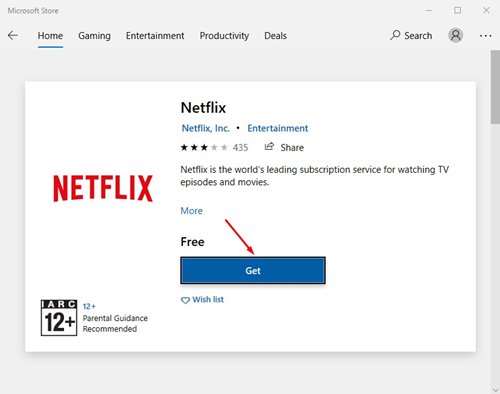
Task: Open the 12+ age rating link
Action: click(x=89, y=306)
